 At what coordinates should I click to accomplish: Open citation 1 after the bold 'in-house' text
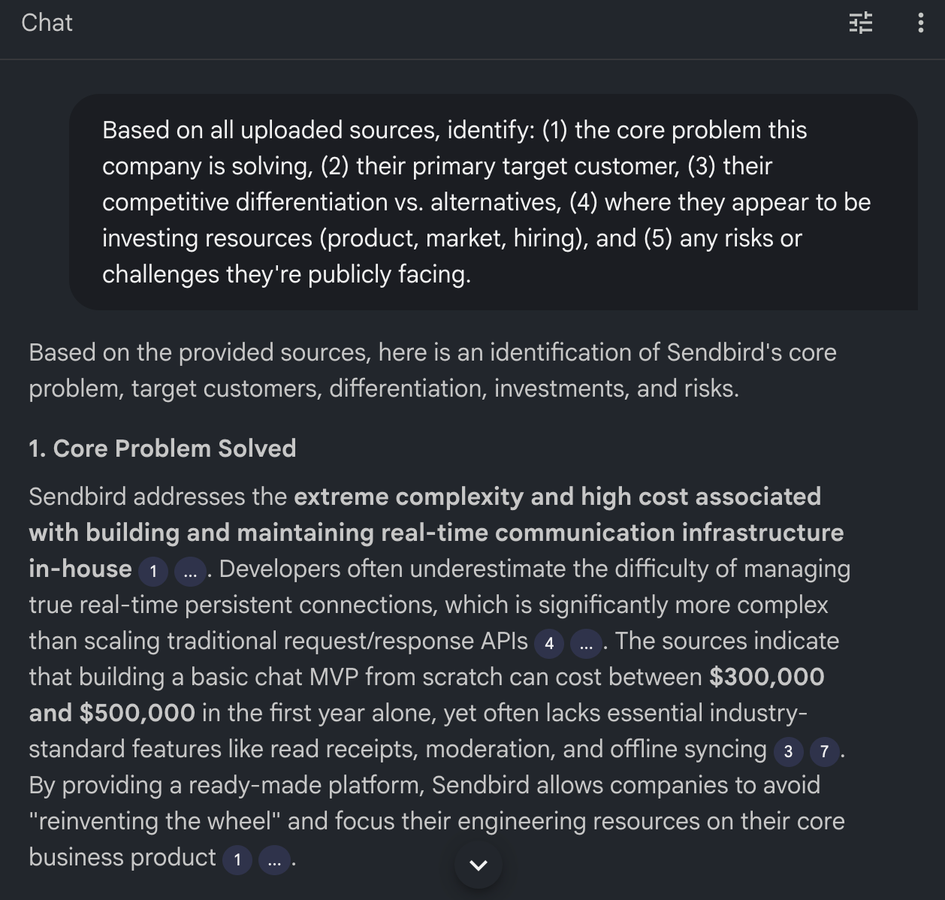coord(153,571)
